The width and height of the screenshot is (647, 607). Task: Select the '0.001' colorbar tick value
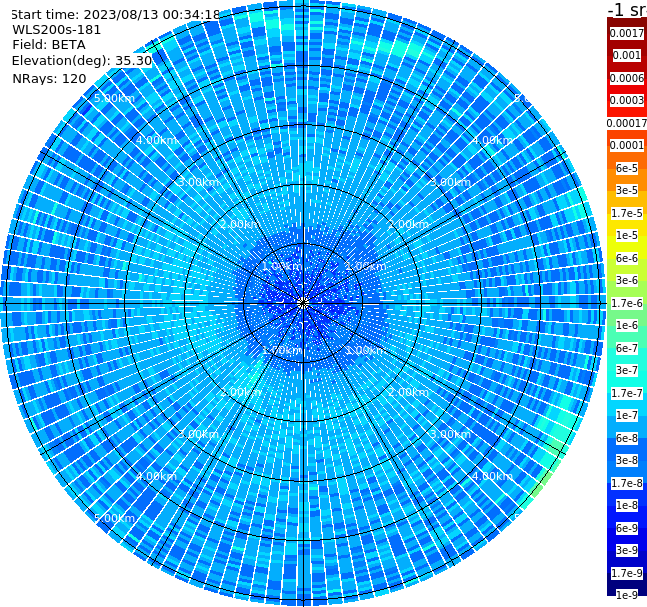click(627, 55)
